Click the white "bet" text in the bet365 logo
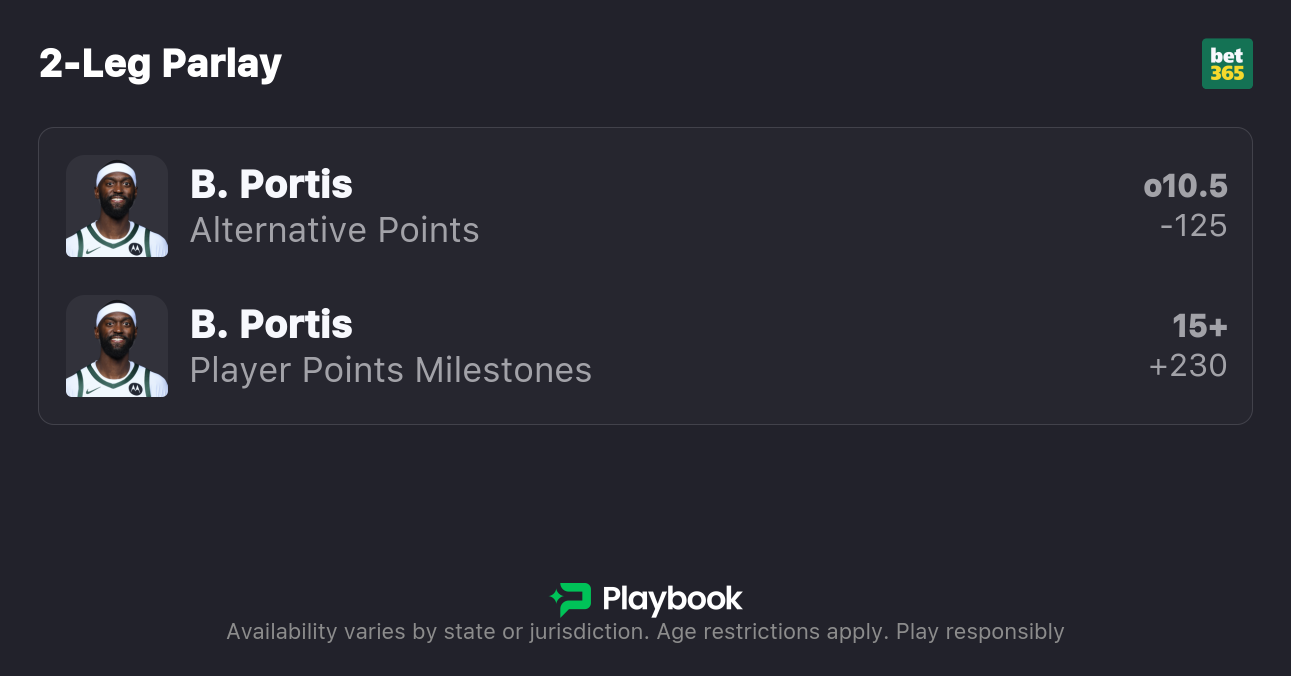This screenshot has width=1291, height=676. coord(1227,56)
